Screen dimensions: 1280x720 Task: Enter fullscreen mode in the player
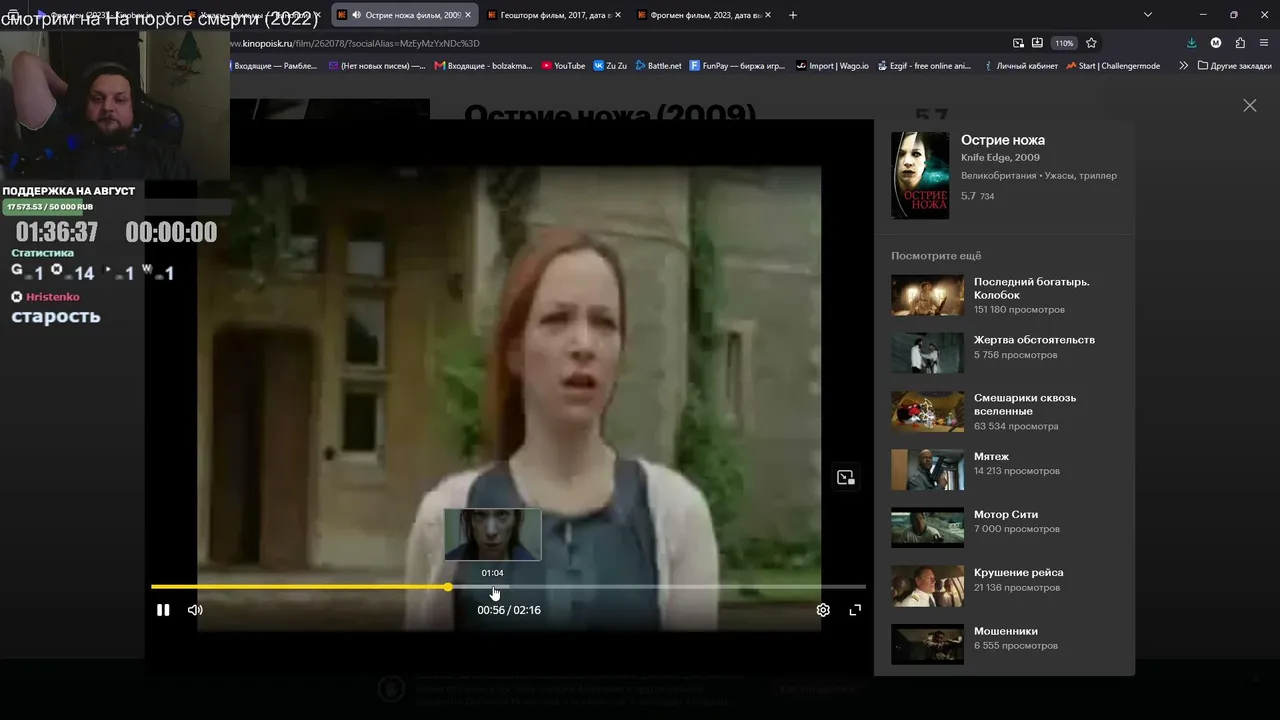855,610
